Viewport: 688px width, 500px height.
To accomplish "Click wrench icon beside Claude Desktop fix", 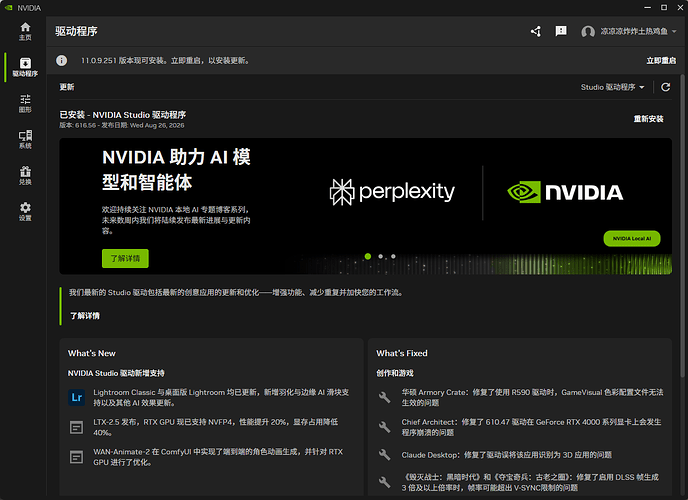I will coord(384,455).
